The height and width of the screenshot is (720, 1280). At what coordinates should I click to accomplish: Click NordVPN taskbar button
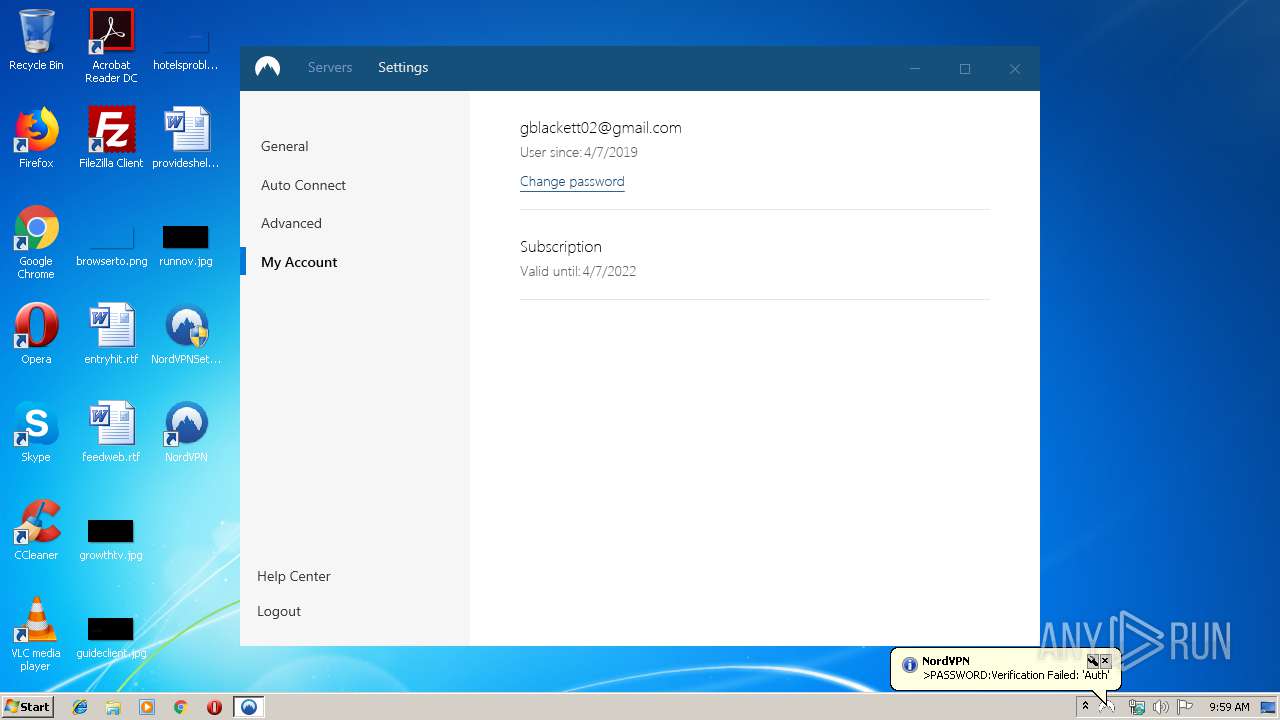(249, 707)
